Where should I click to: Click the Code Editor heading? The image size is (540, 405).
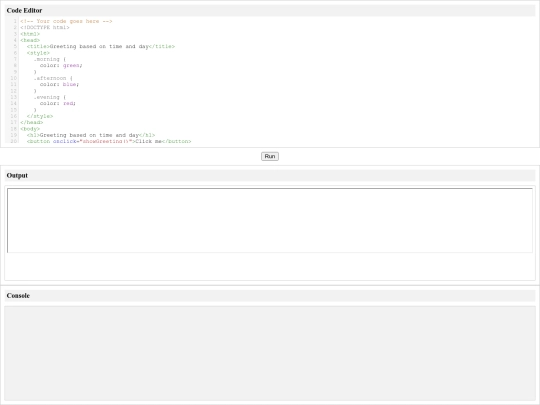click(x=24, y=10)
